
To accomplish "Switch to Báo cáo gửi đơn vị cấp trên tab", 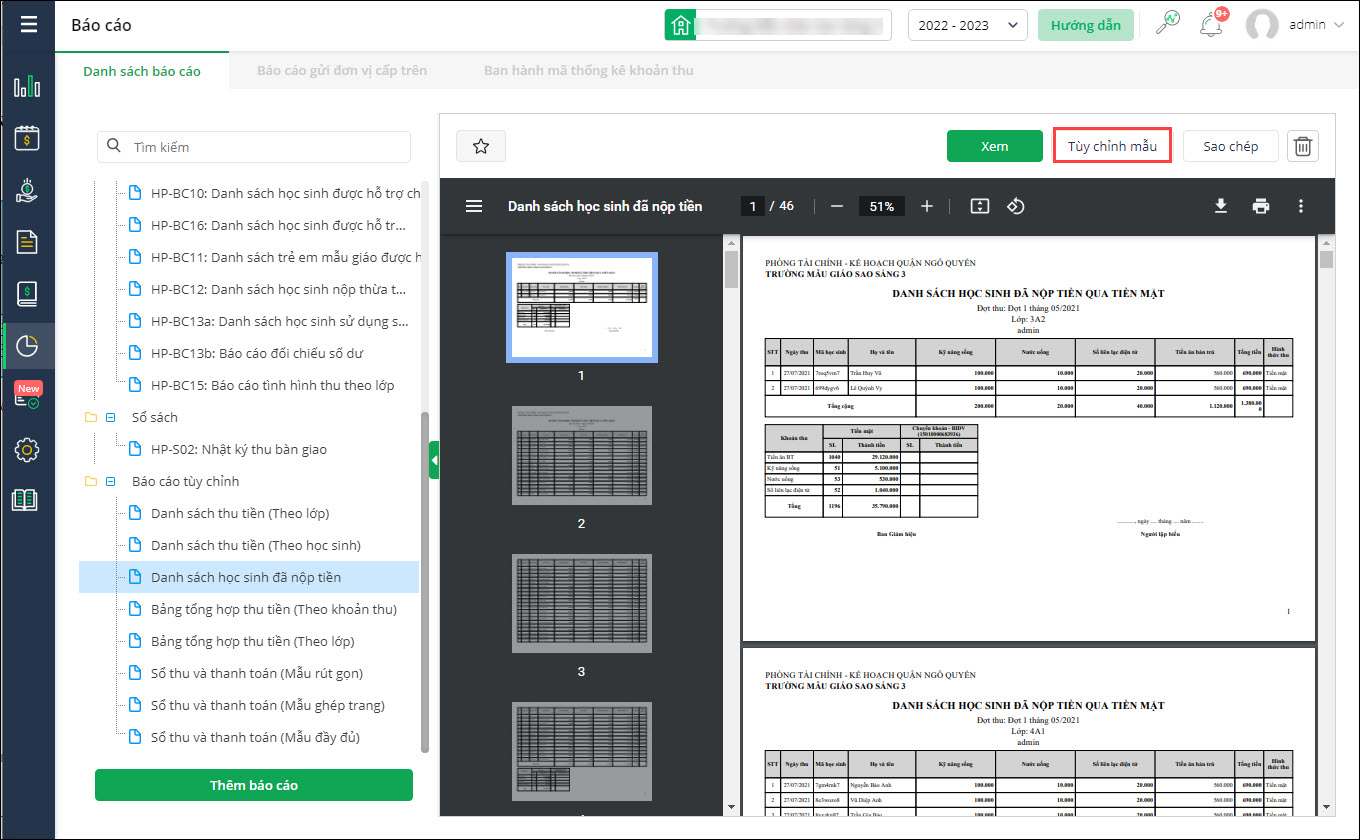I will point(342,71).
